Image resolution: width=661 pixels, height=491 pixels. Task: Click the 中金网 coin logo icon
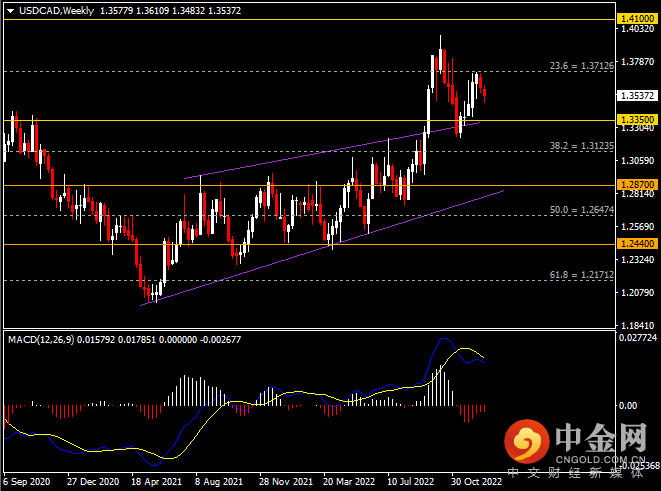[524, 440]
